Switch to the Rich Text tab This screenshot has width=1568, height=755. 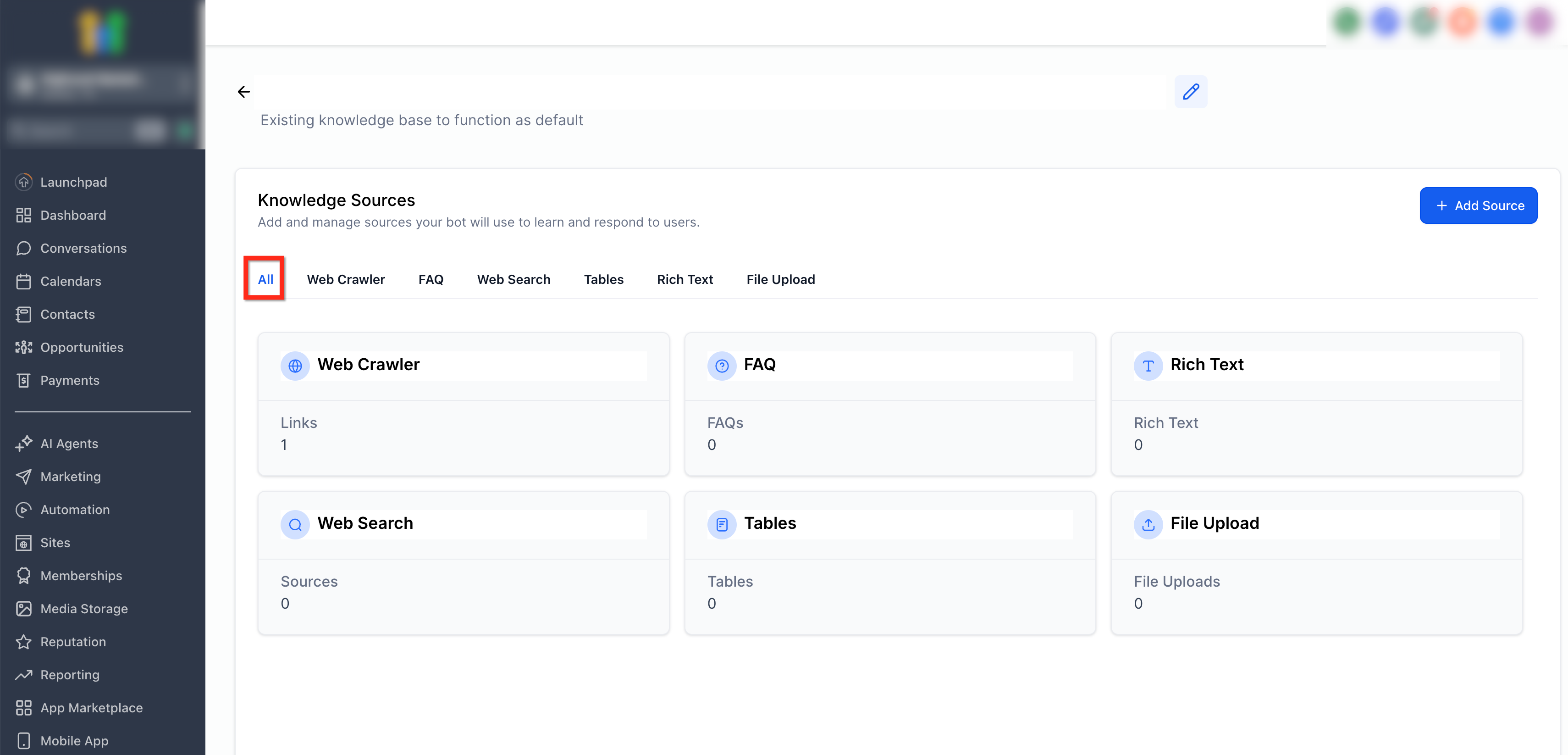(685, 279)
